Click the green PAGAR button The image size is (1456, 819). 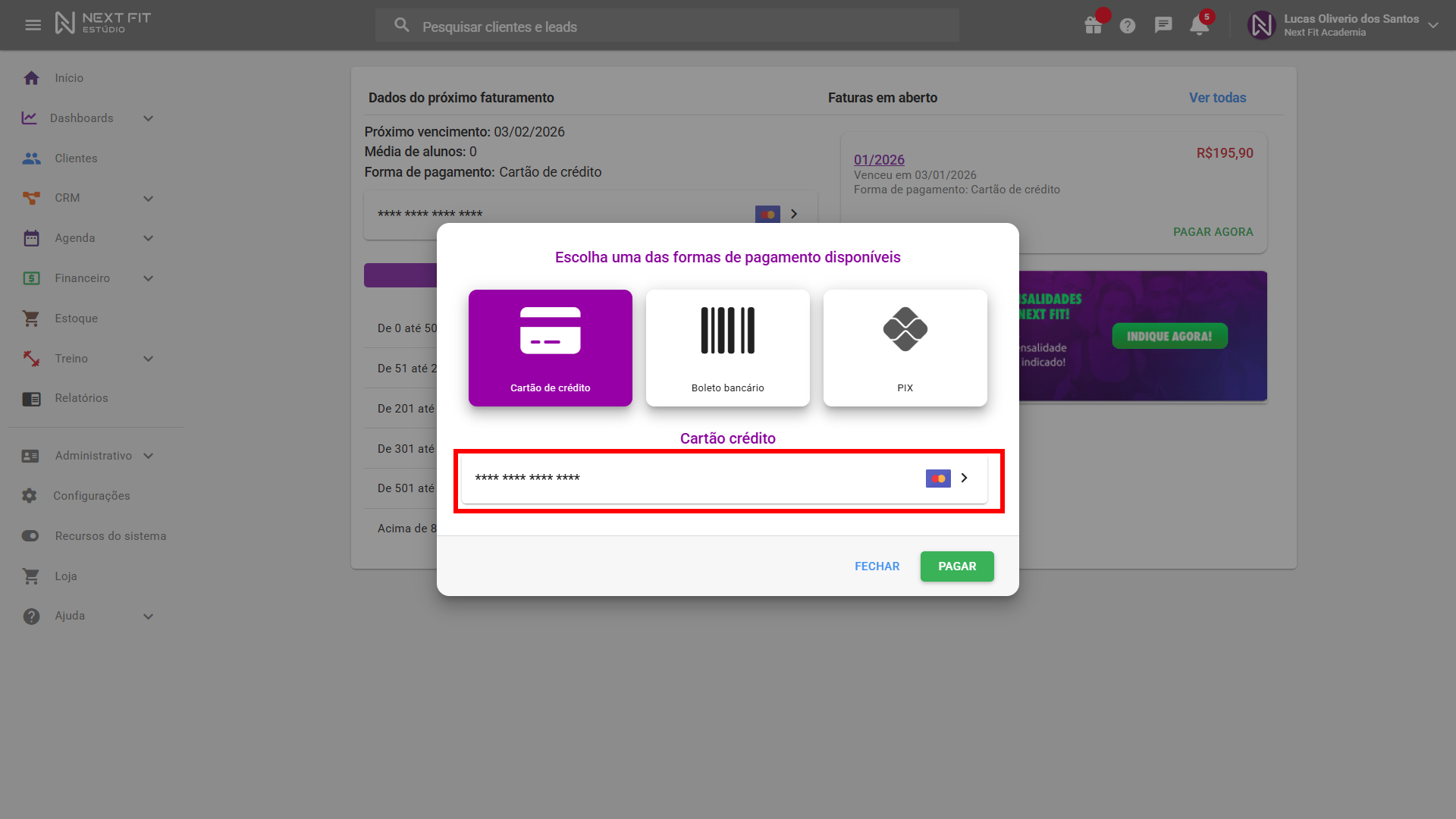[x=957, y=566]
